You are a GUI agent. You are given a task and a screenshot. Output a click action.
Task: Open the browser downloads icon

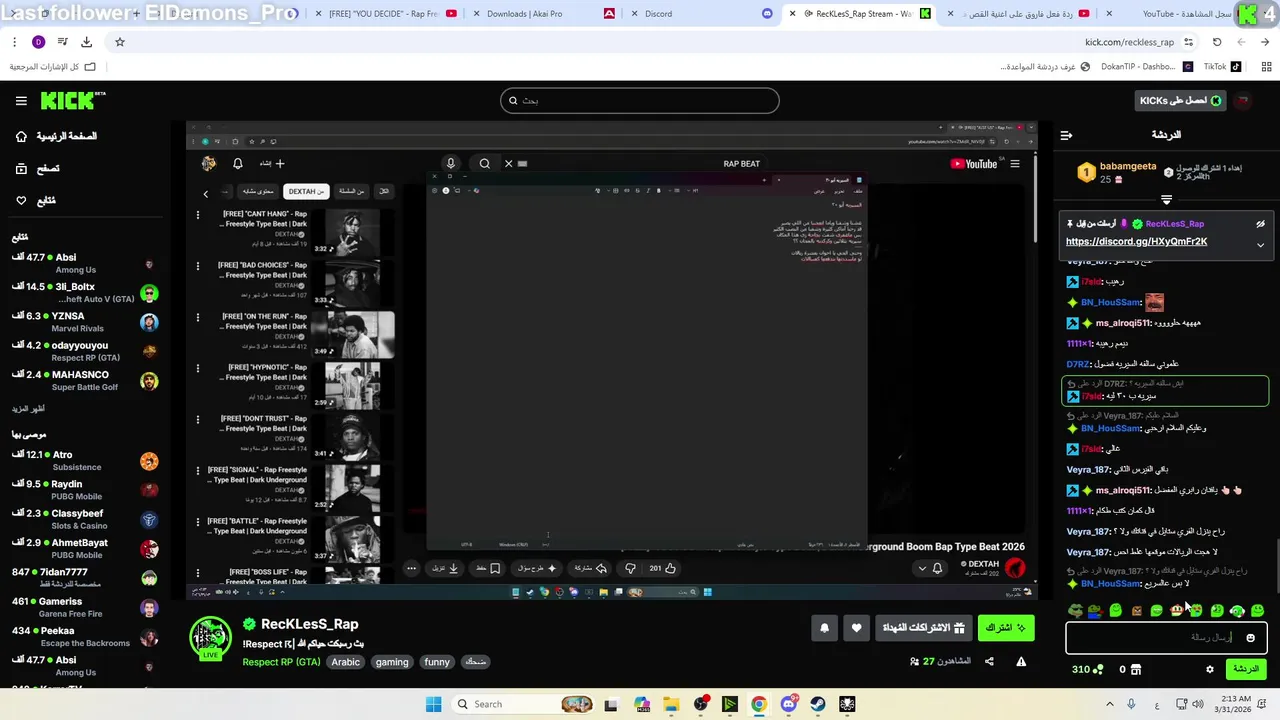(x=87, y=42)
